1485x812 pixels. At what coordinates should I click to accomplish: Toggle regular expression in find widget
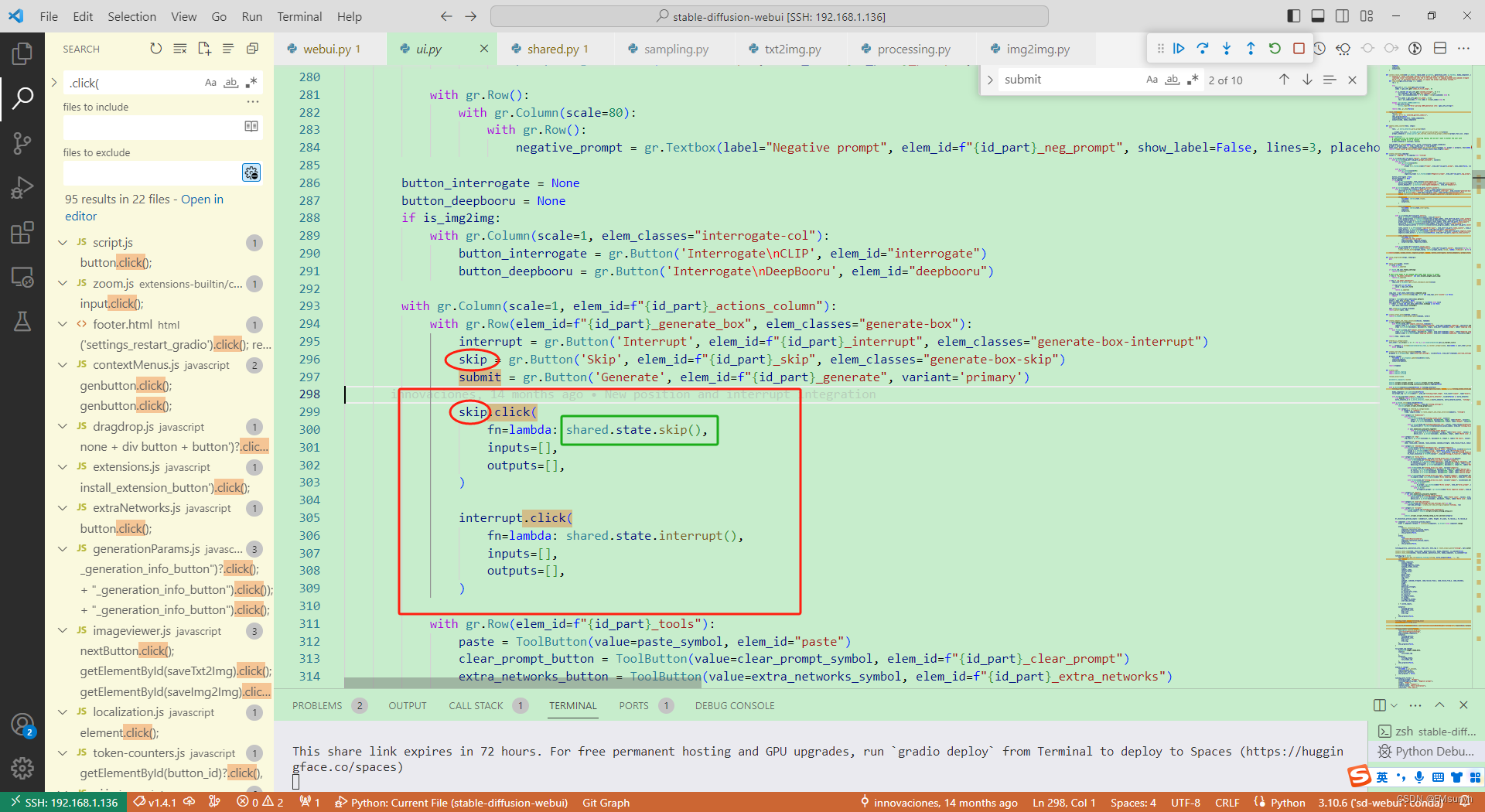point(1193,80)
